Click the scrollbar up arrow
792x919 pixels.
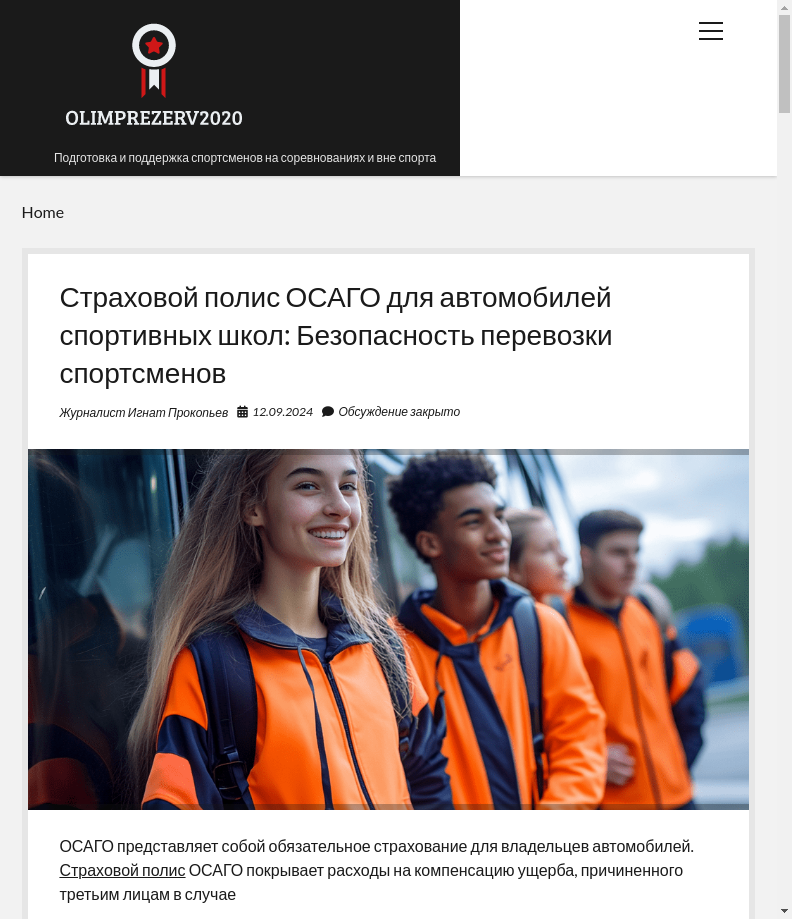[784, 6]
